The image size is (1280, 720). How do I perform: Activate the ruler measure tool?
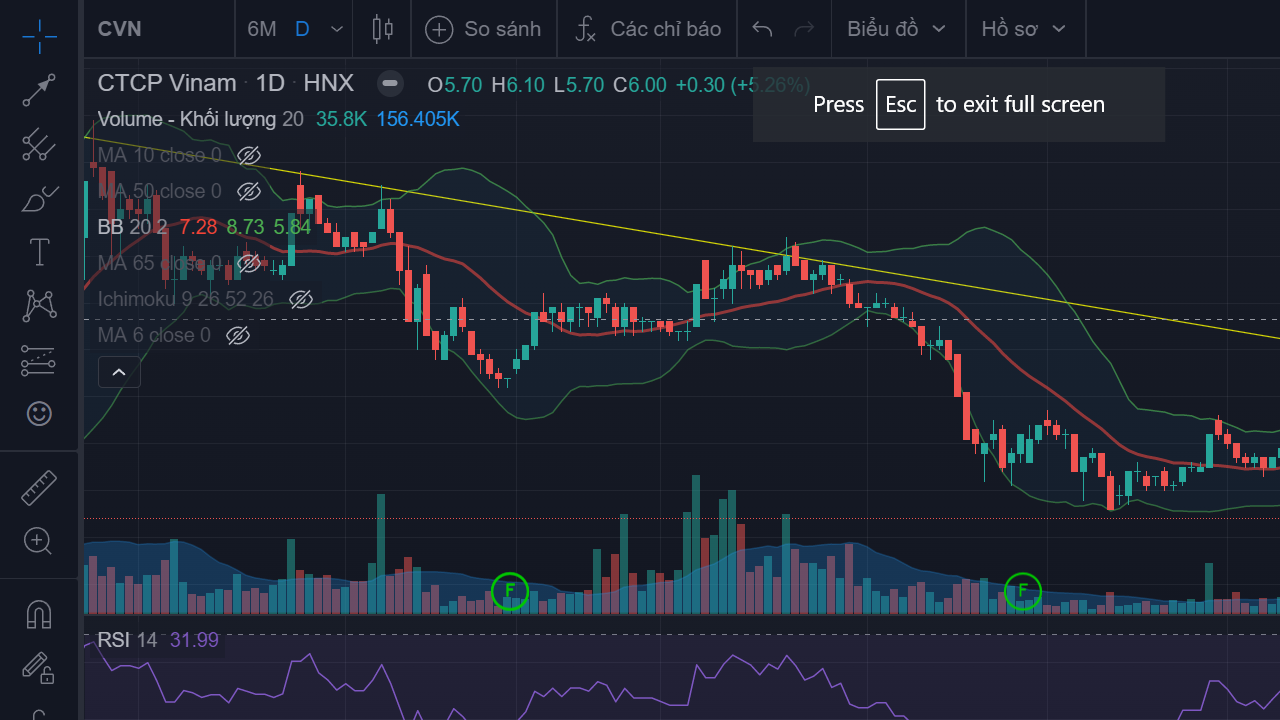(39, 488)
